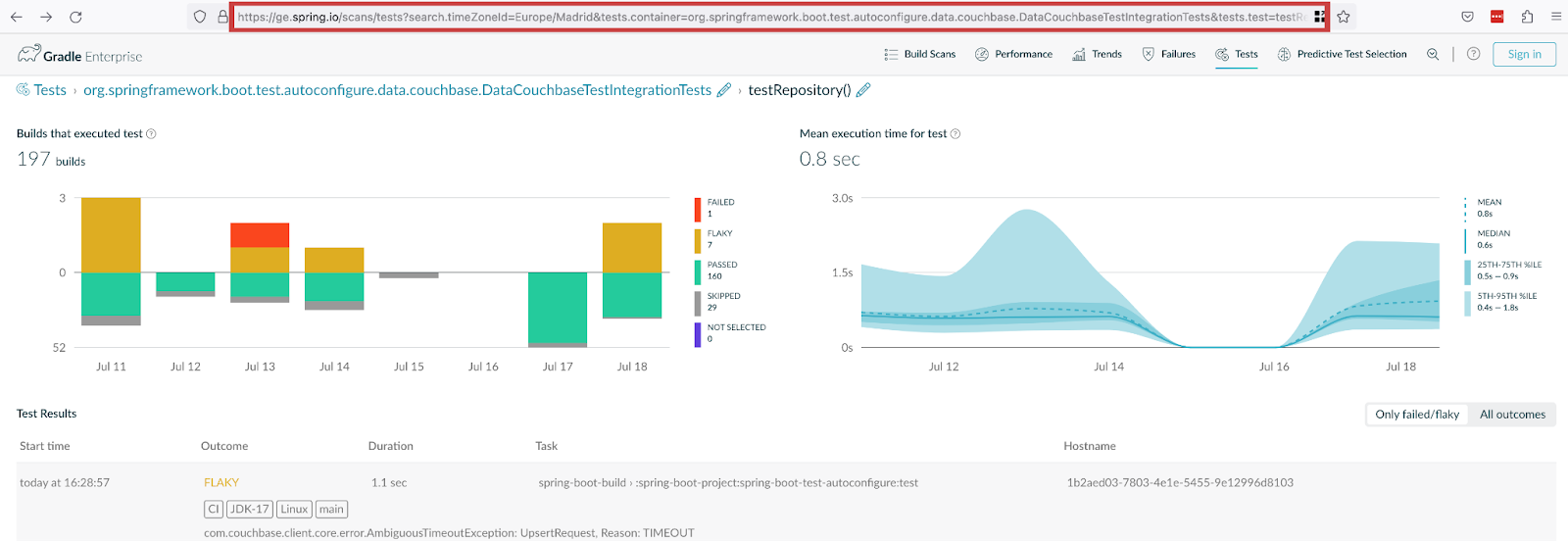Open the Build Scans tab

click(x=919, y=55)
